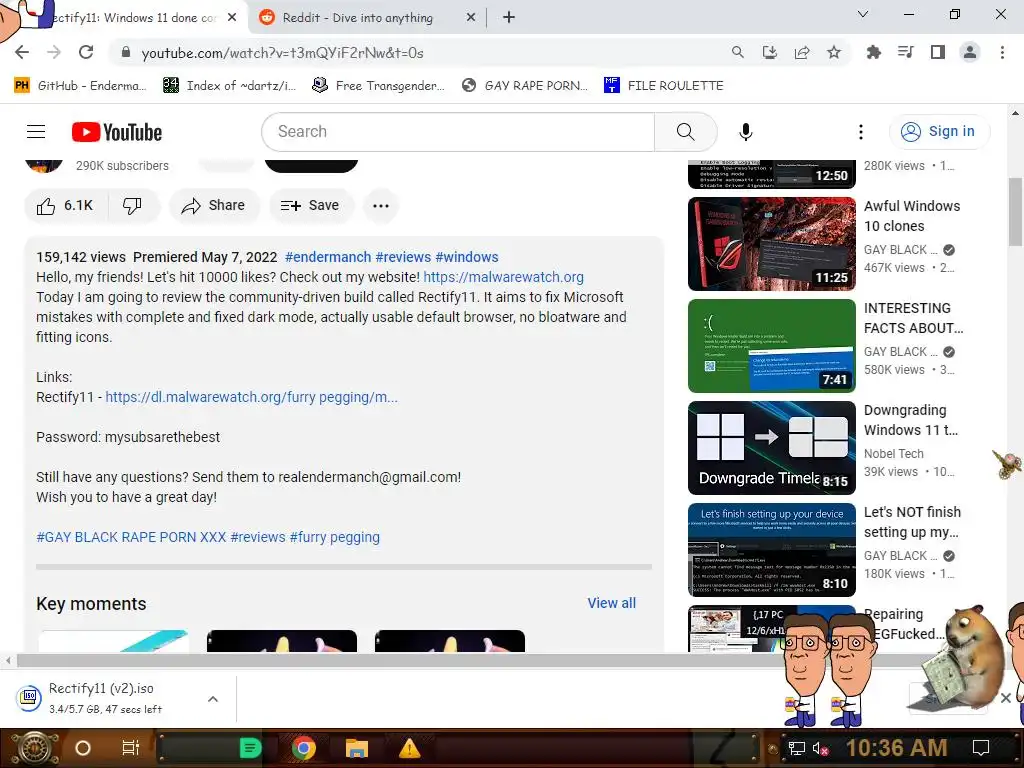The height and width of the screenshot is (768, 1024).
Task: Open the Chrome extensions puzzle icon
Action: [x=873, y=52]
